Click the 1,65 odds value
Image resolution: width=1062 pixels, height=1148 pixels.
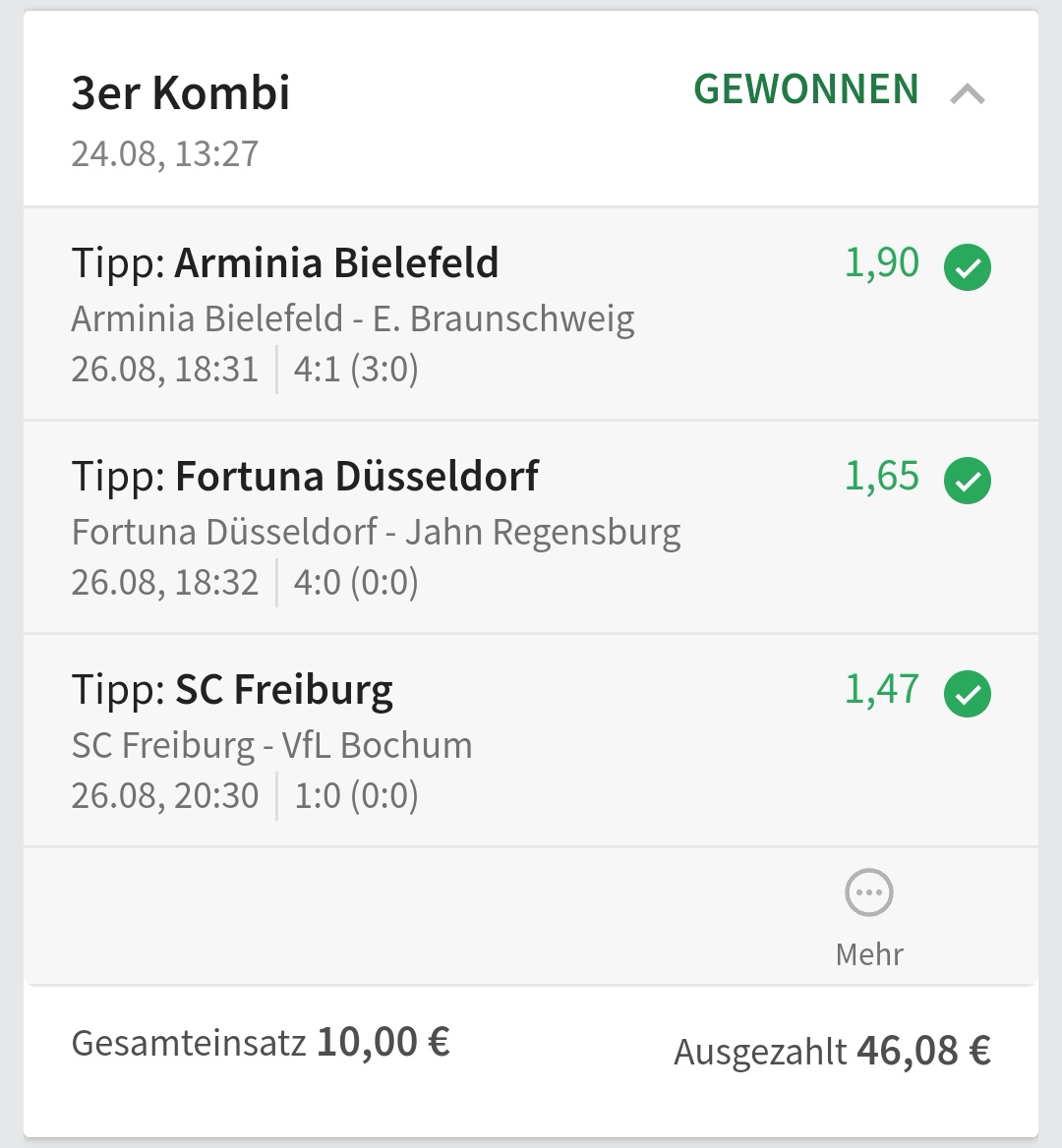click(x=882, y=477)
